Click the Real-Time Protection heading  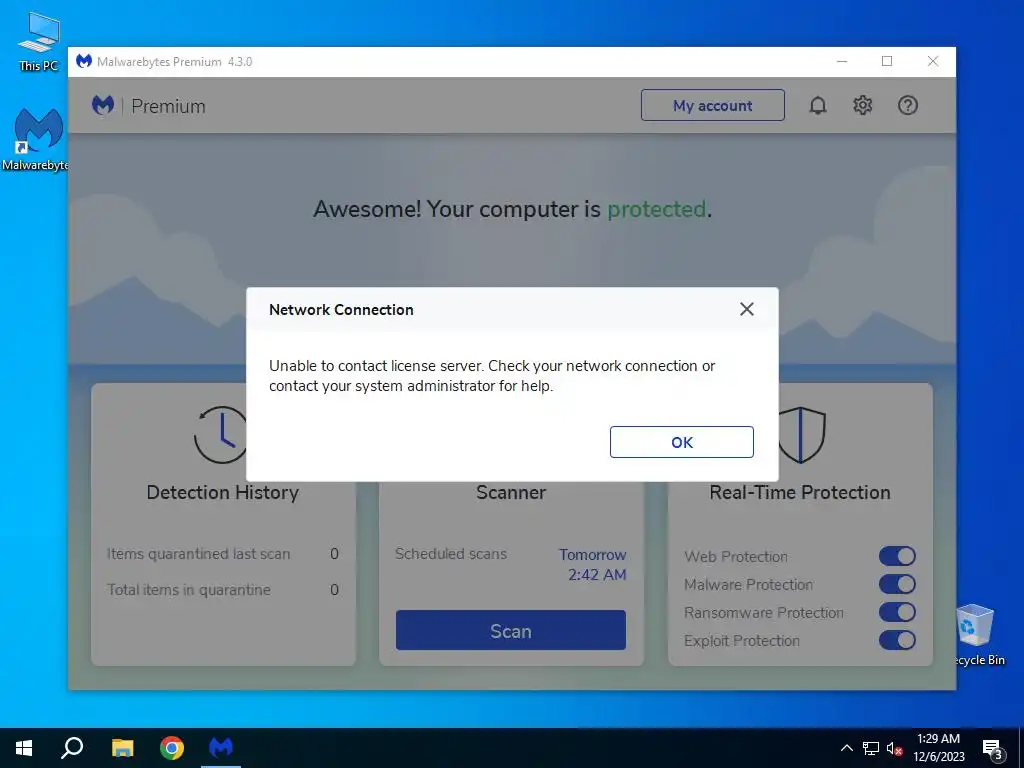800,492
